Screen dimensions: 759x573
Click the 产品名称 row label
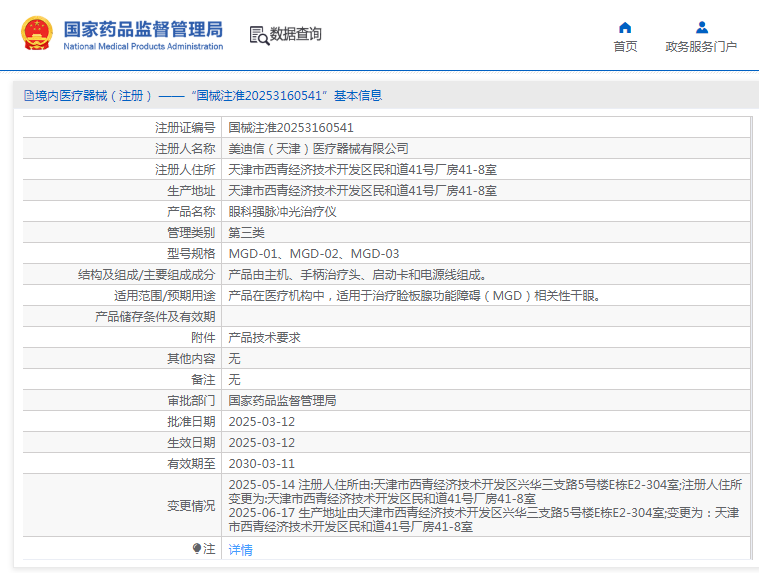(x=191, y=211)
